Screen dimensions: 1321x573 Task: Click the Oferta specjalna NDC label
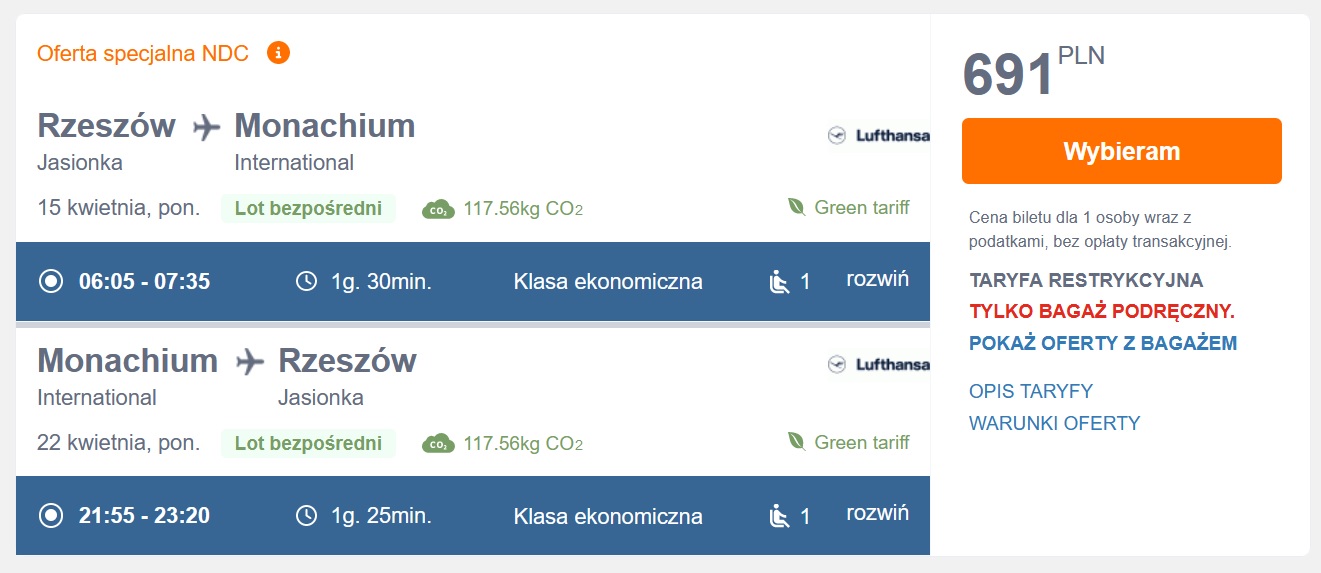click(x=143, y=53)
